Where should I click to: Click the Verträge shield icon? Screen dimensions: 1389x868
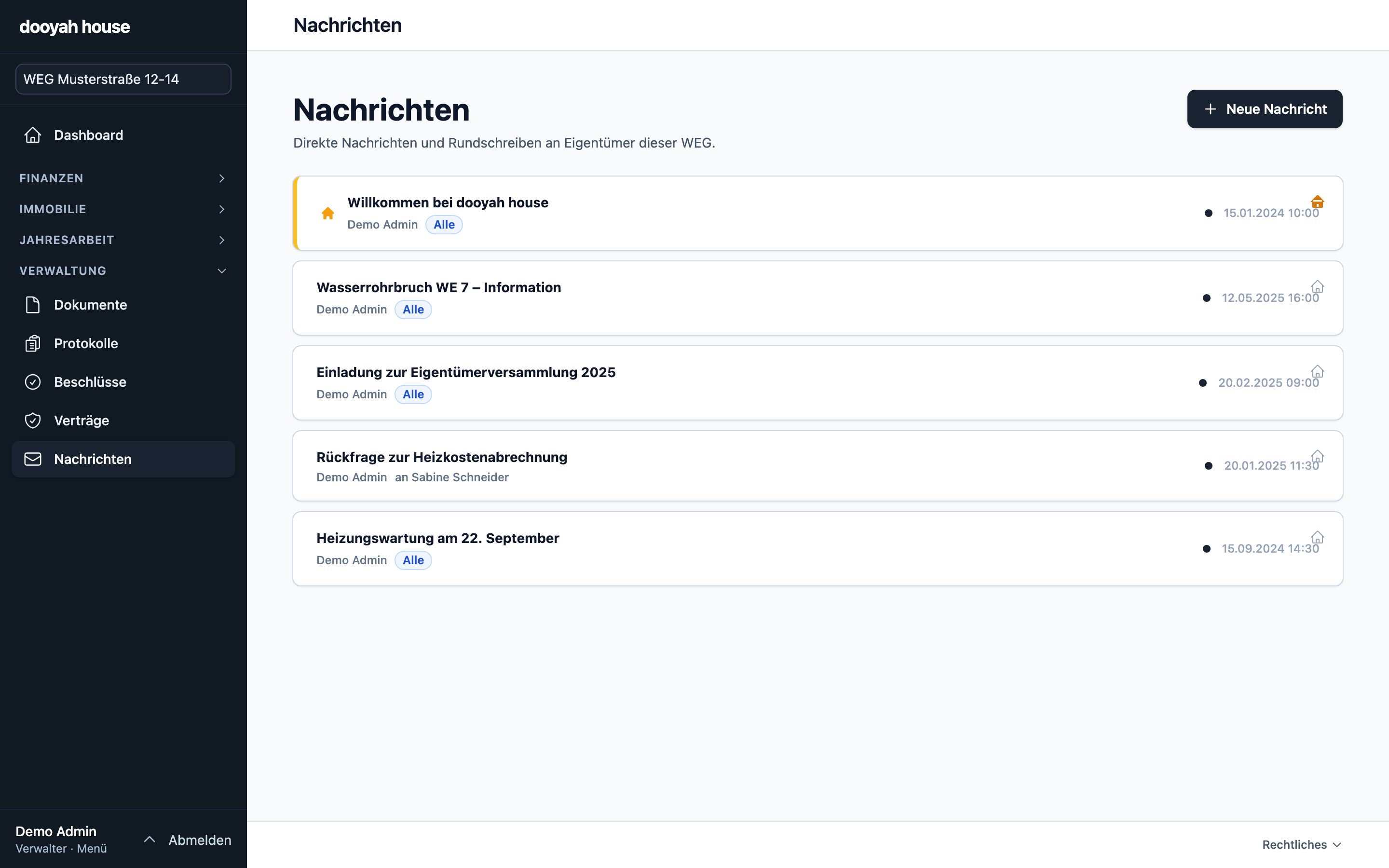tap(33, 420)
